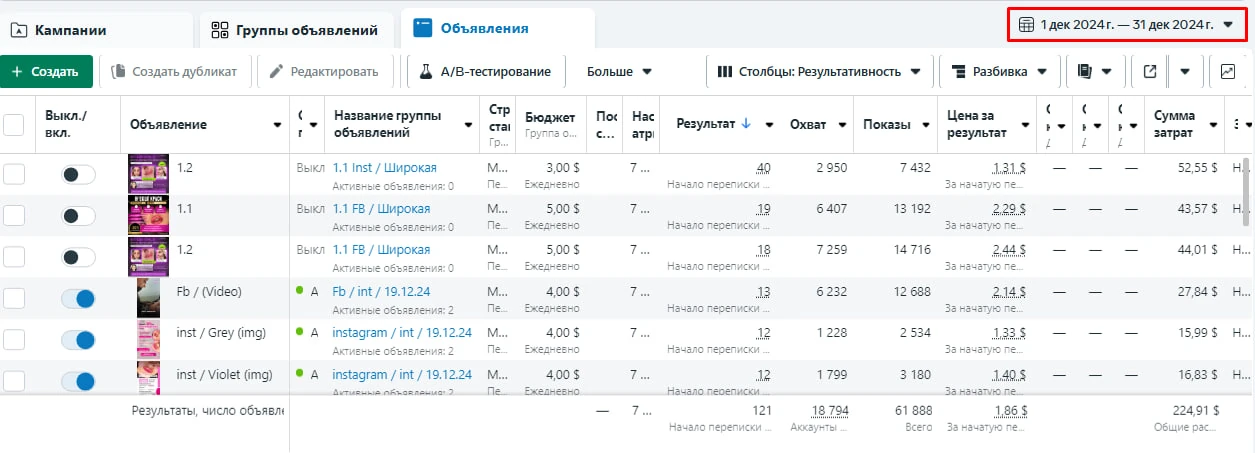
Task: Expand the Разбивка dropdown
Action: [999, 72]
